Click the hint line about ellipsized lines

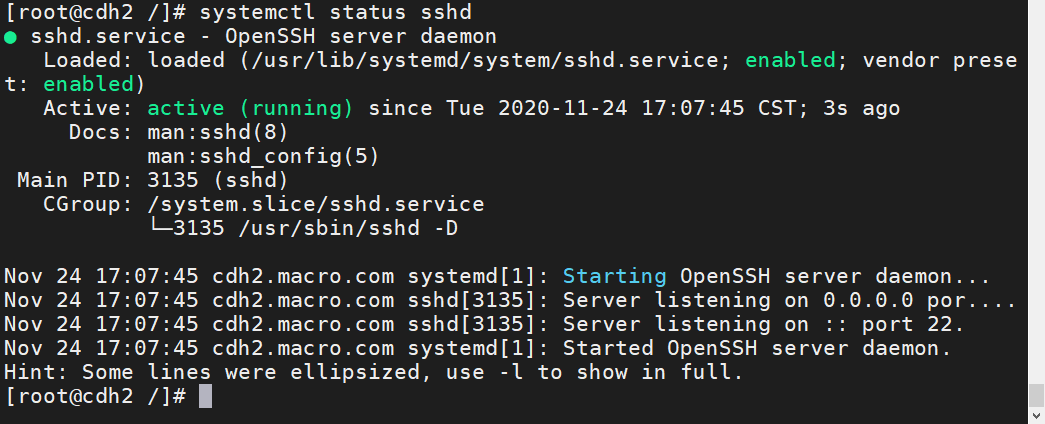[x=373, y=373]
